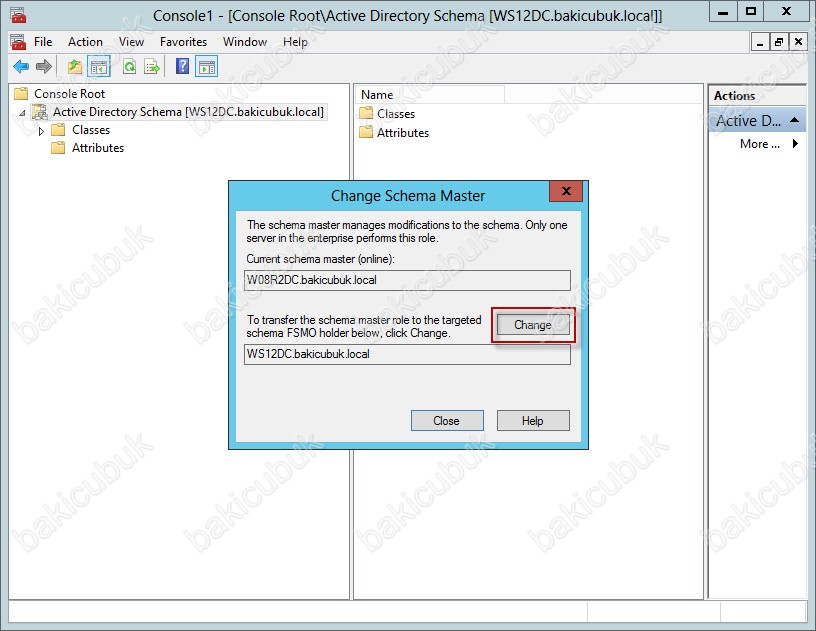Open the Help menu
The height and width of the screenshot is (631, 816).
point(295,42)
